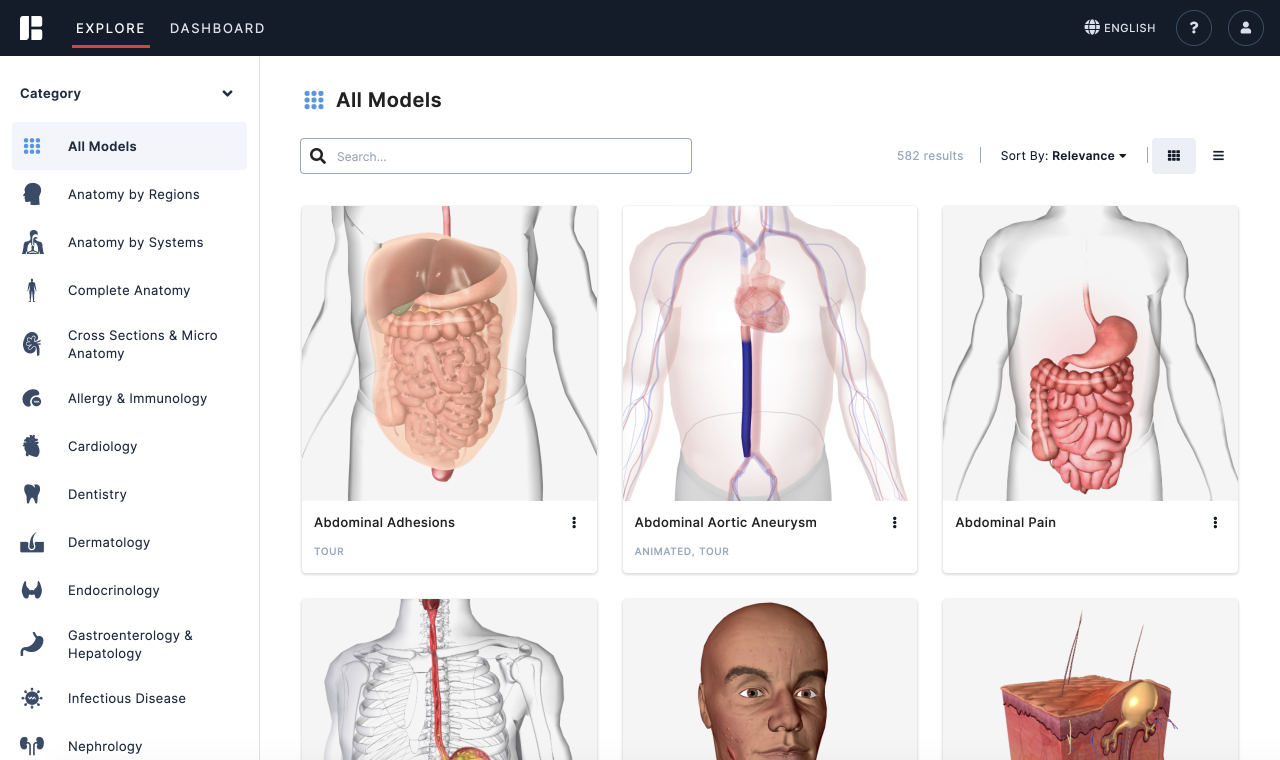Click the Nephrology kidneys icon
This screenshot has width=1280, height=760.
[32, 746]
